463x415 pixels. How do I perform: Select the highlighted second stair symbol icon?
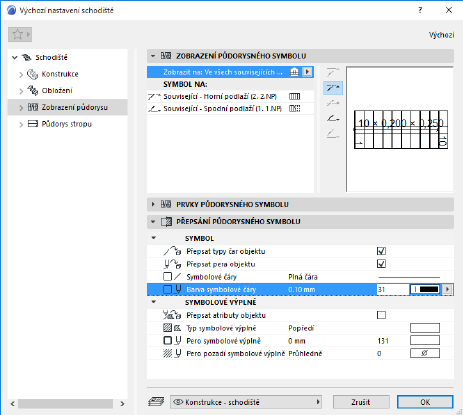[x=333, y=88]
